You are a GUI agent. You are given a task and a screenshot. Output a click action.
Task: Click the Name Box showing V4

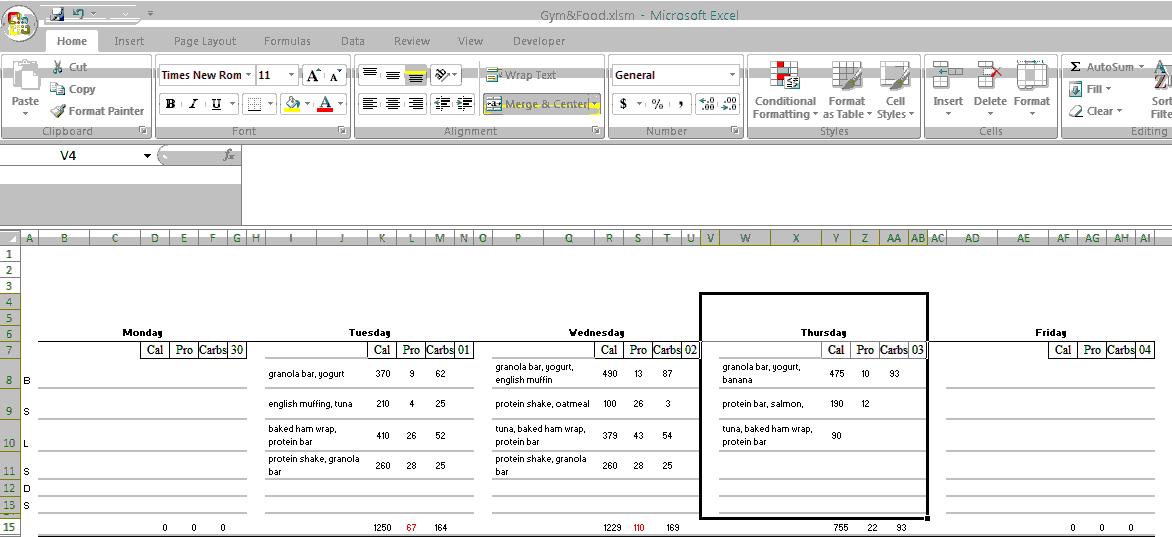click(x=68, y=156)
